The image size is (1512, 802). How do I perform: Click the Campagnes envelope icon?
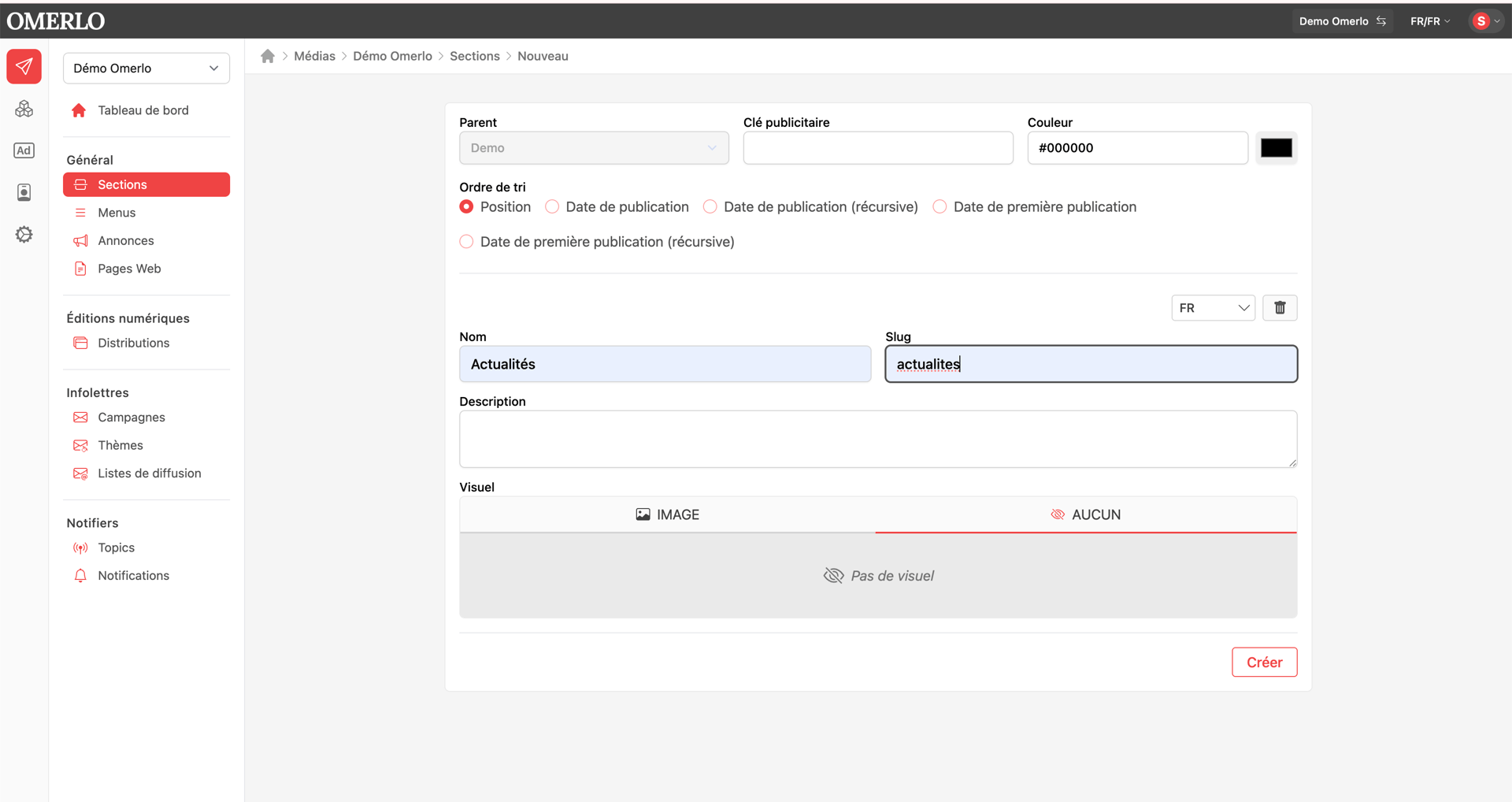(80, 417)
